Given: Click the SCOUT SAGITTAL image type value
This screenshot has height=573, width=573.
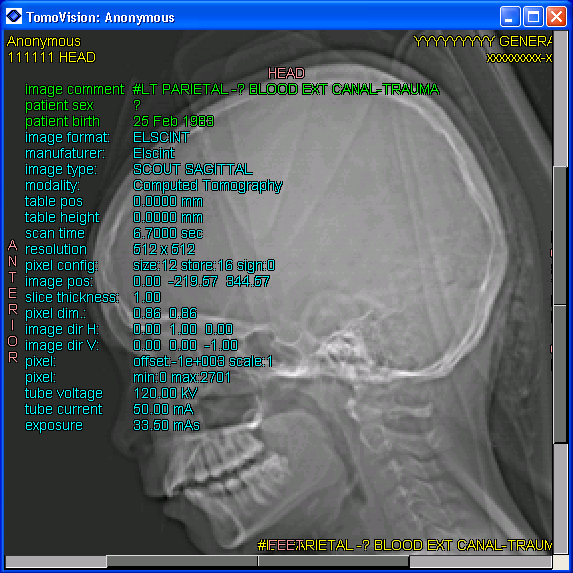Looking at the screenshot, I should click(x=193, y=169).
